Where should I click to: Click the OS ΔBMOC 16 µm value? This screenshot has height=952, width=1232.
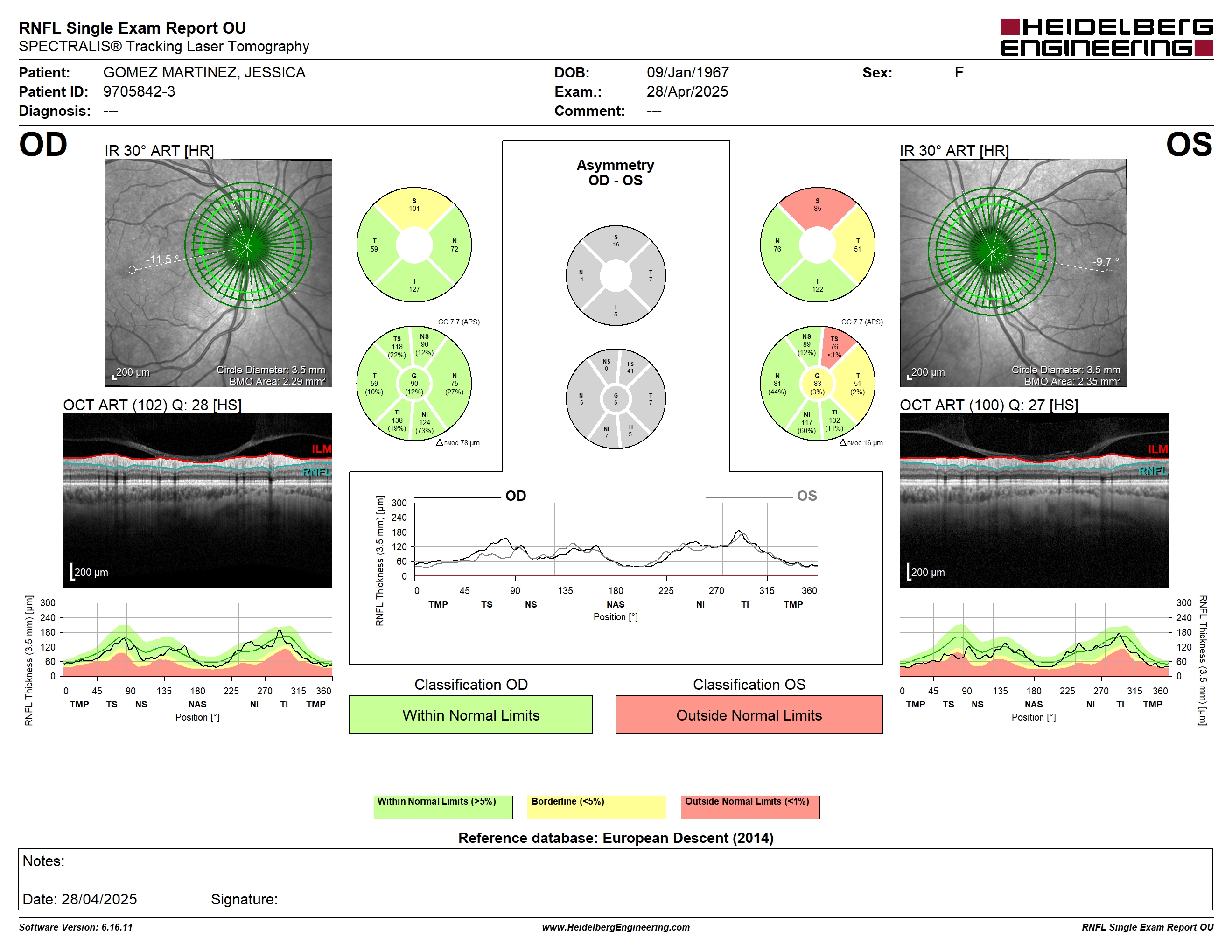[861, 443]
